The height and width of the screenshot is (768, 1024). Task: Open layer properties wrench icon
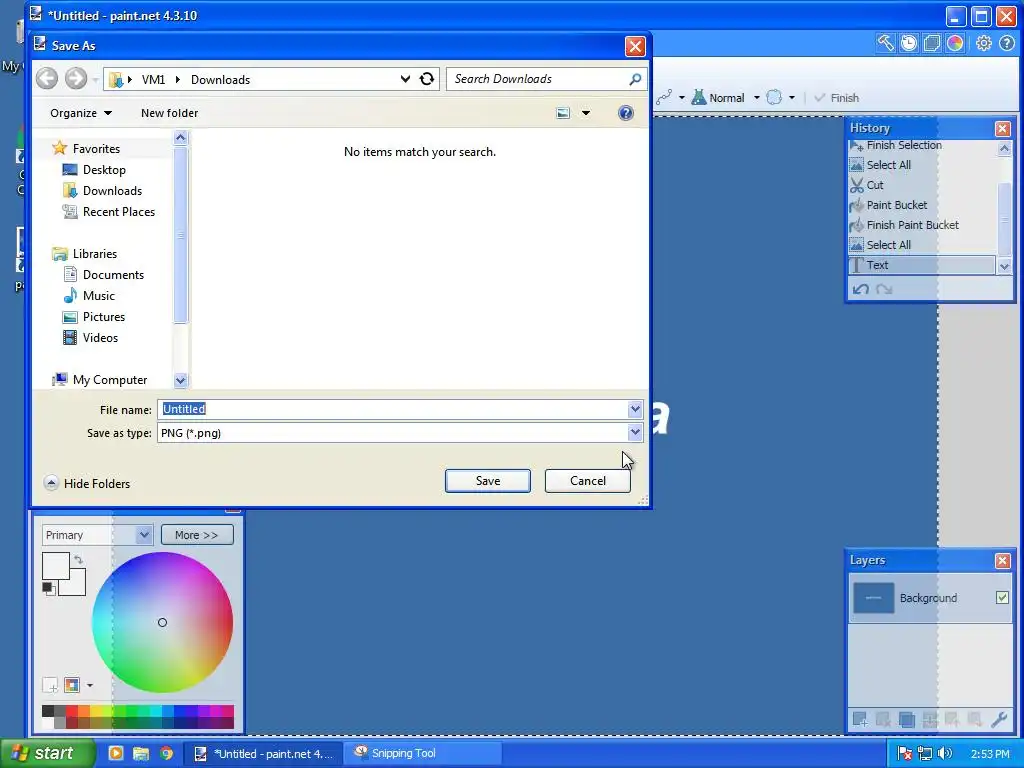click(x=999, y=720)
